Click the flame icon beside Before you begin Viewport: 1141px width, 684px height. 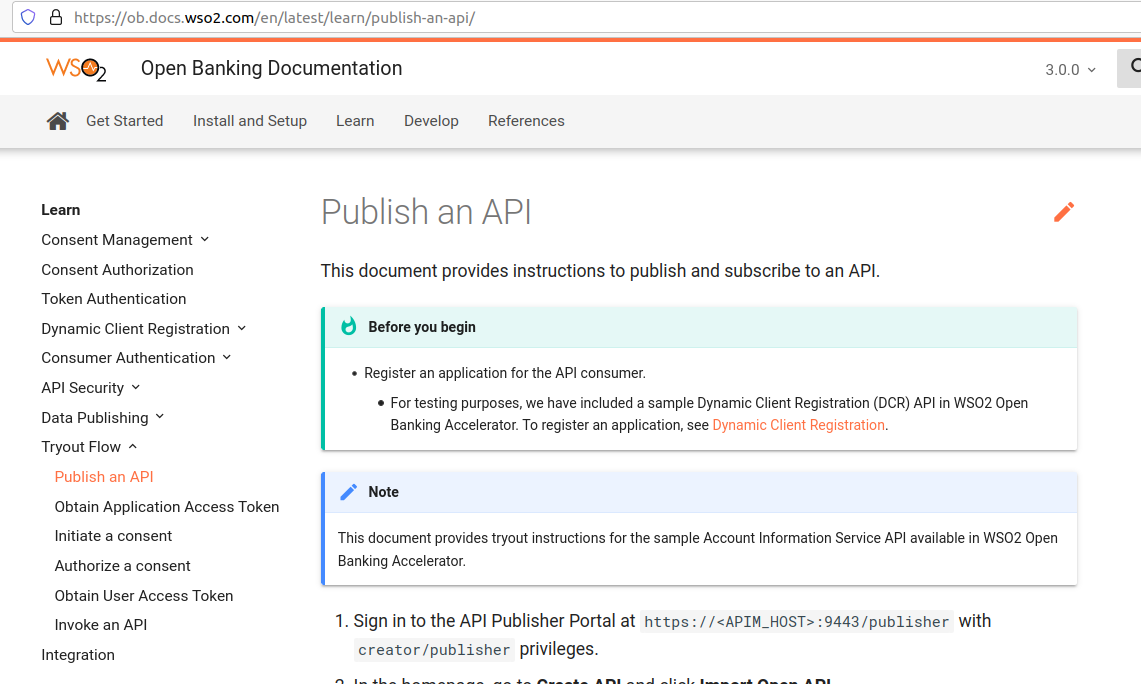(349, 326)
